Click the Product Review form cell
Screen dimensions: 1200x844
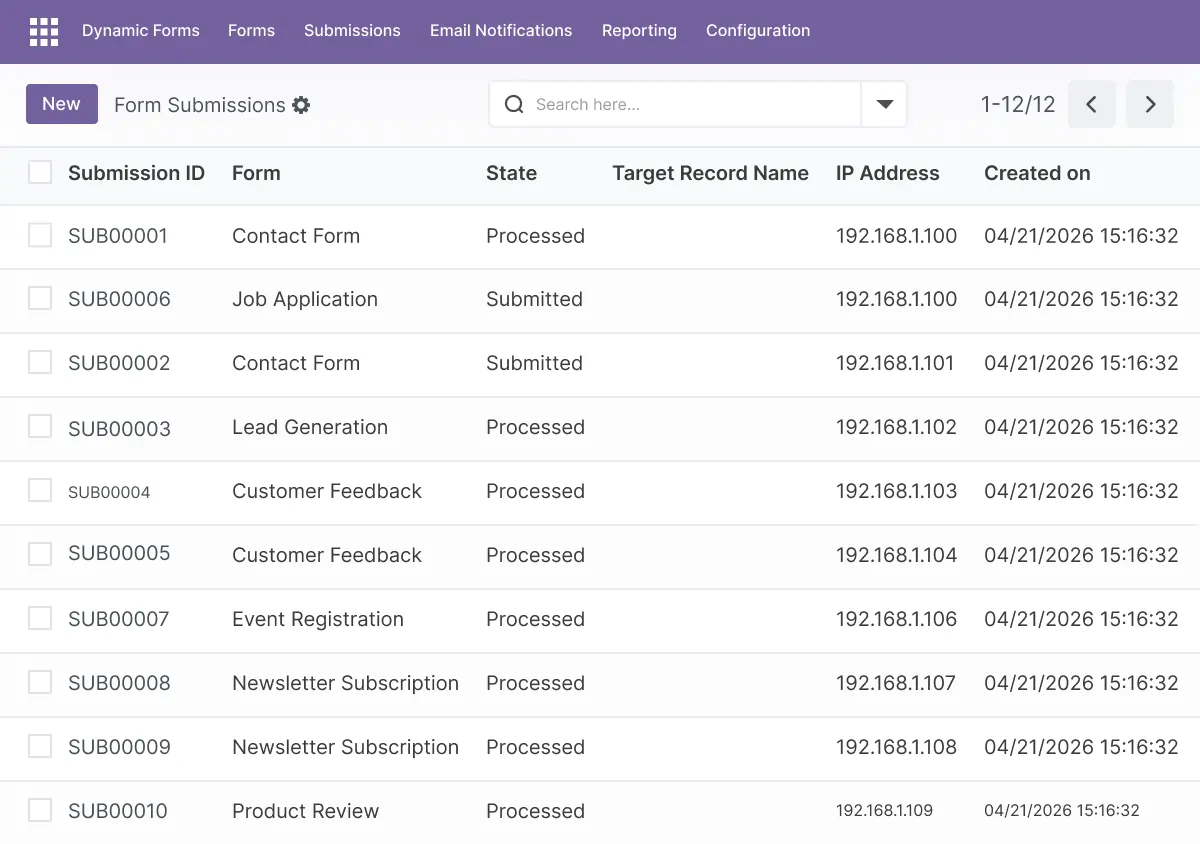305,811
